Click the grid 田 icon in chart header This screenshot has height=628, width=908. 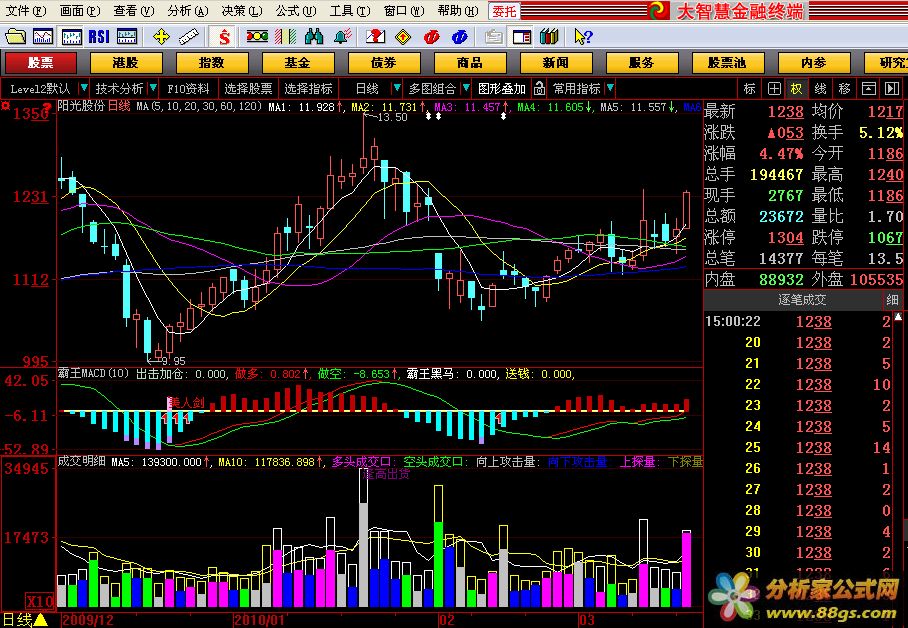(x=774, y=89)
